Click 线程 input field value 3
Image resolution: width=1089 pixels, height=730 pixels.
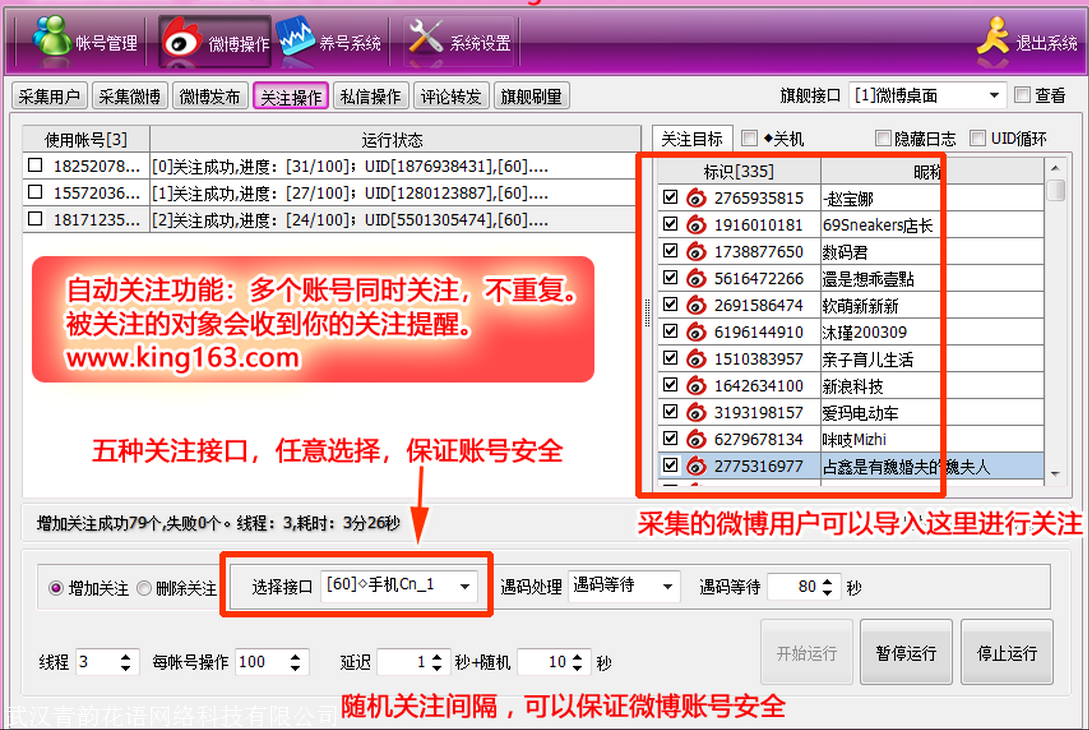(x=97, y=662)
